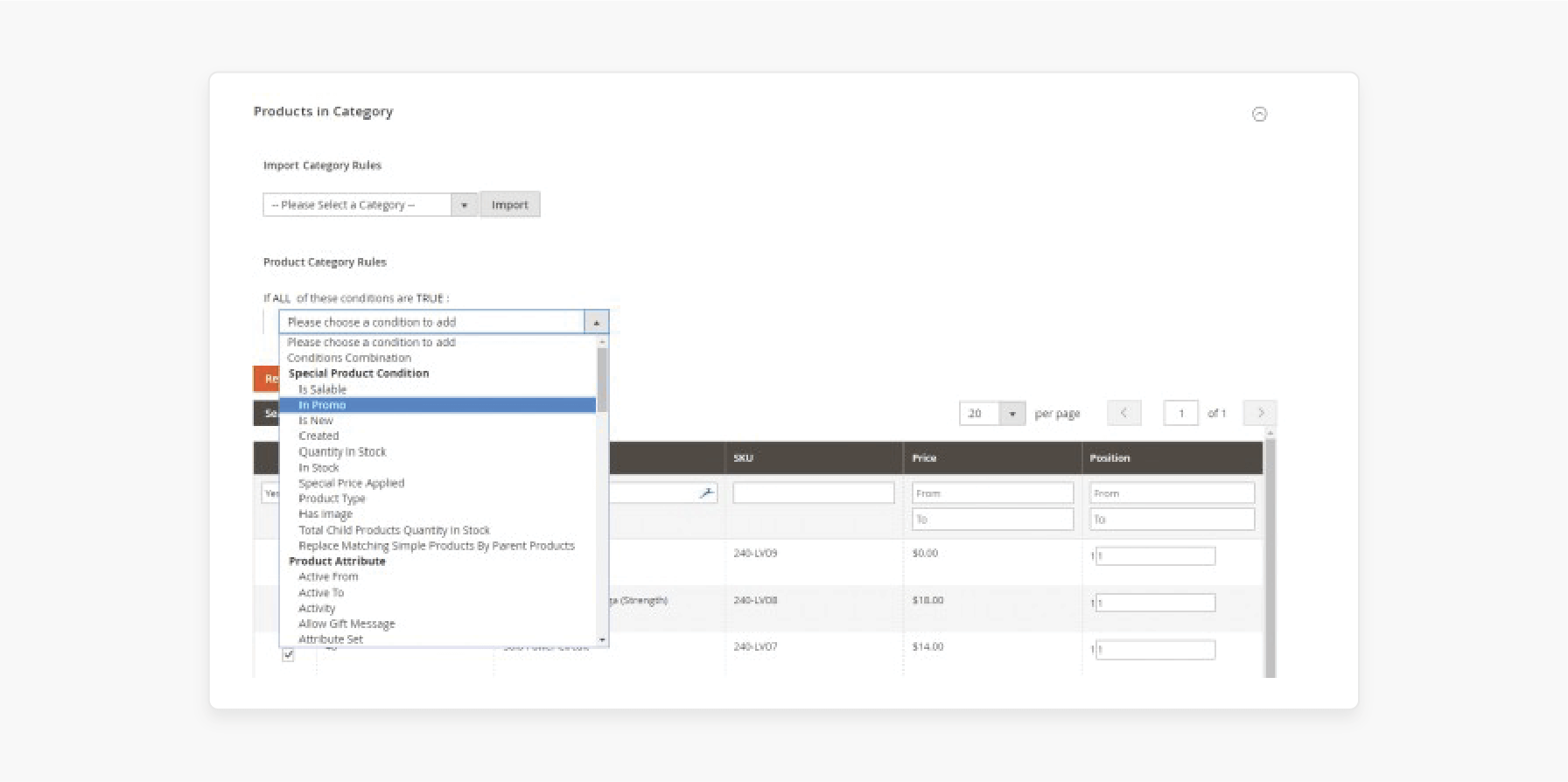Viewport: 1568px width, 782px height.
Task: Click SKU cell 240-LV09
Action: (755, 553)
